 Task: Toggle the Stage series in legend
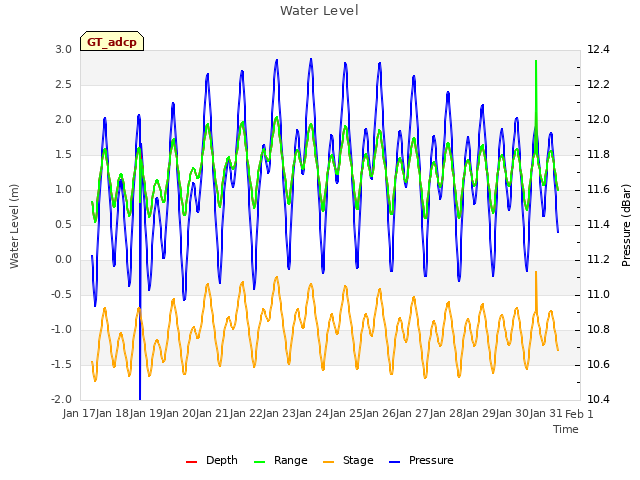(348, 460)
